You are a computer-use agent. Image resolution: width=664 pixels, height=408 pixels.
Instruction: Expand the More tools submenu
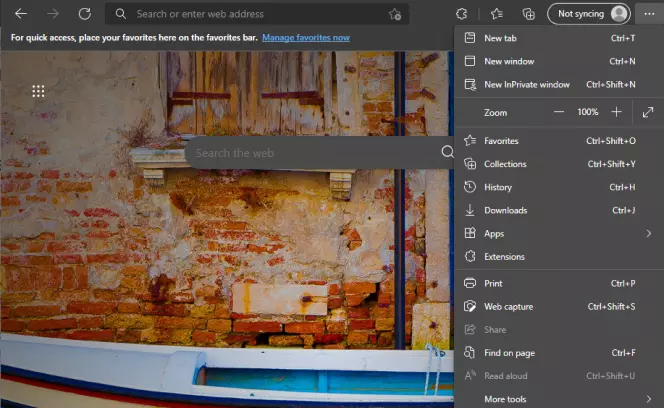[559, 399]
